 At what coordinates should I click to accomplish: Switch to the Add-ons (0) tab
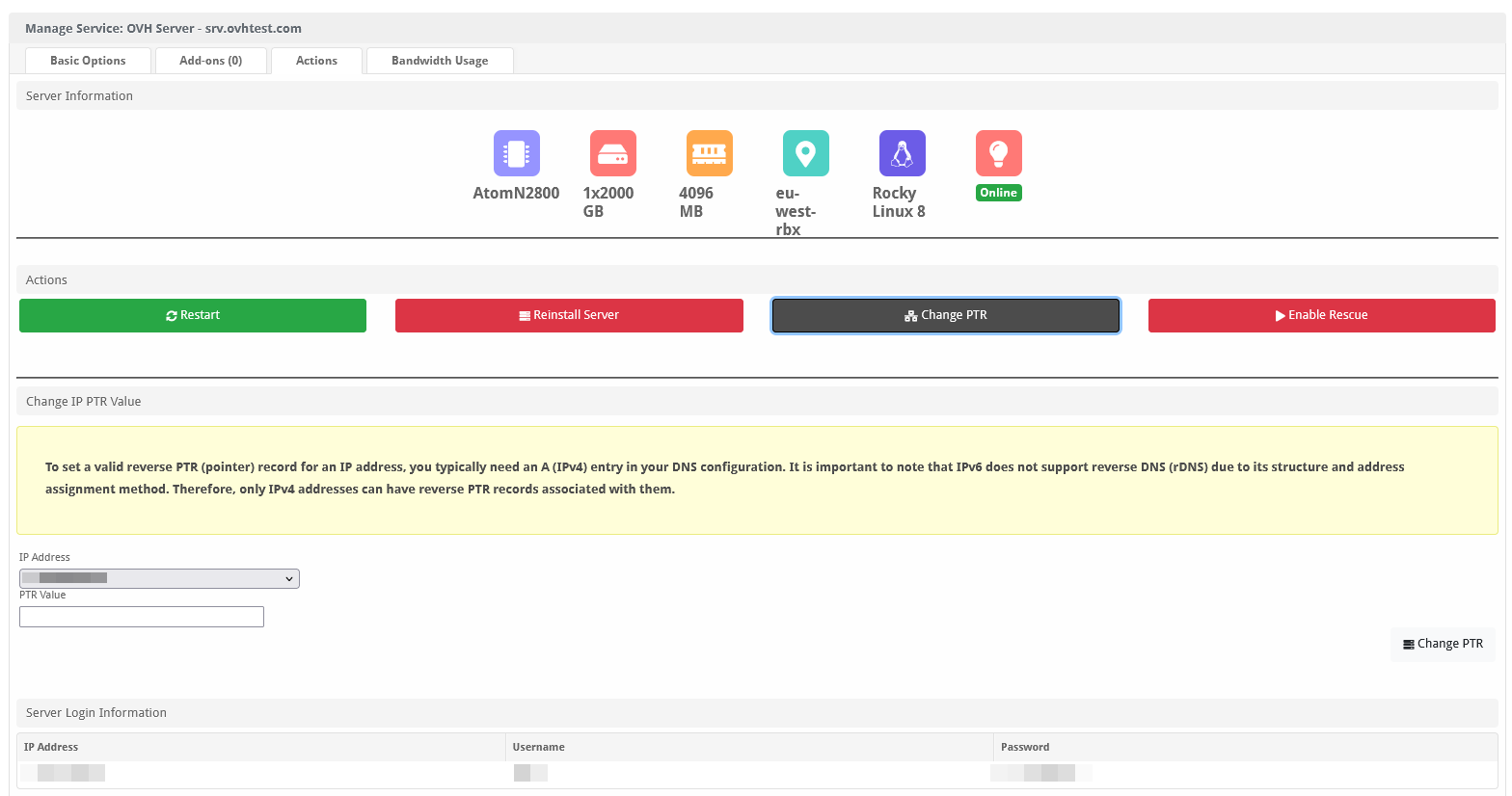211,61
